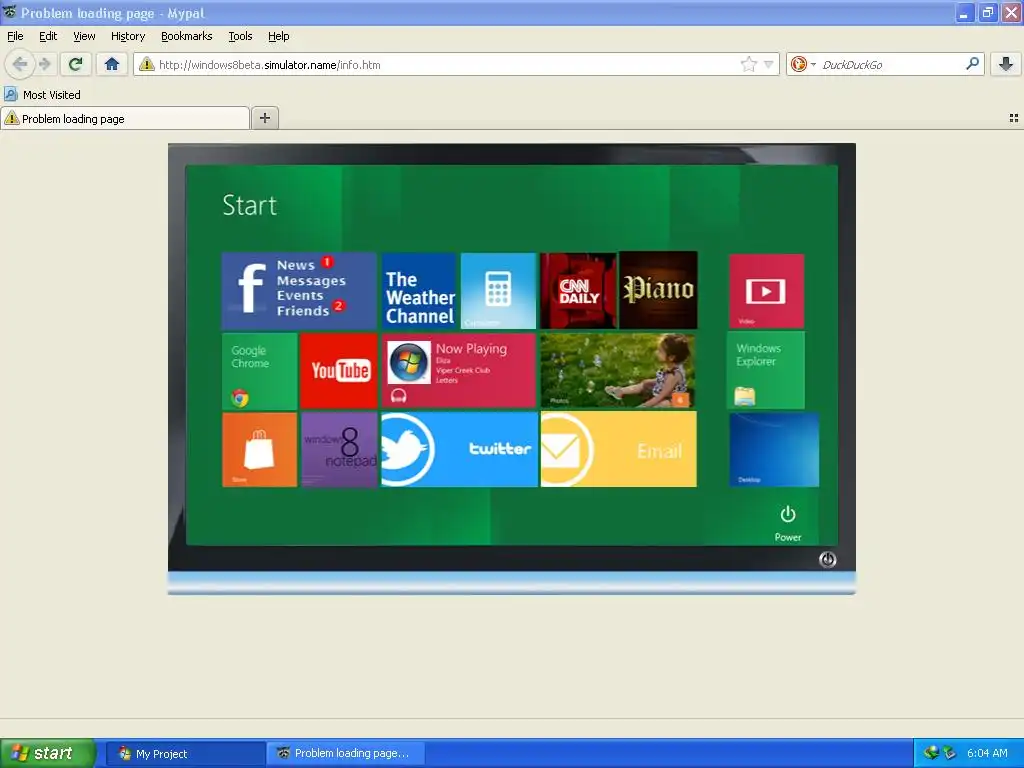Select Problem loading page taskbar button

point(346,754)
